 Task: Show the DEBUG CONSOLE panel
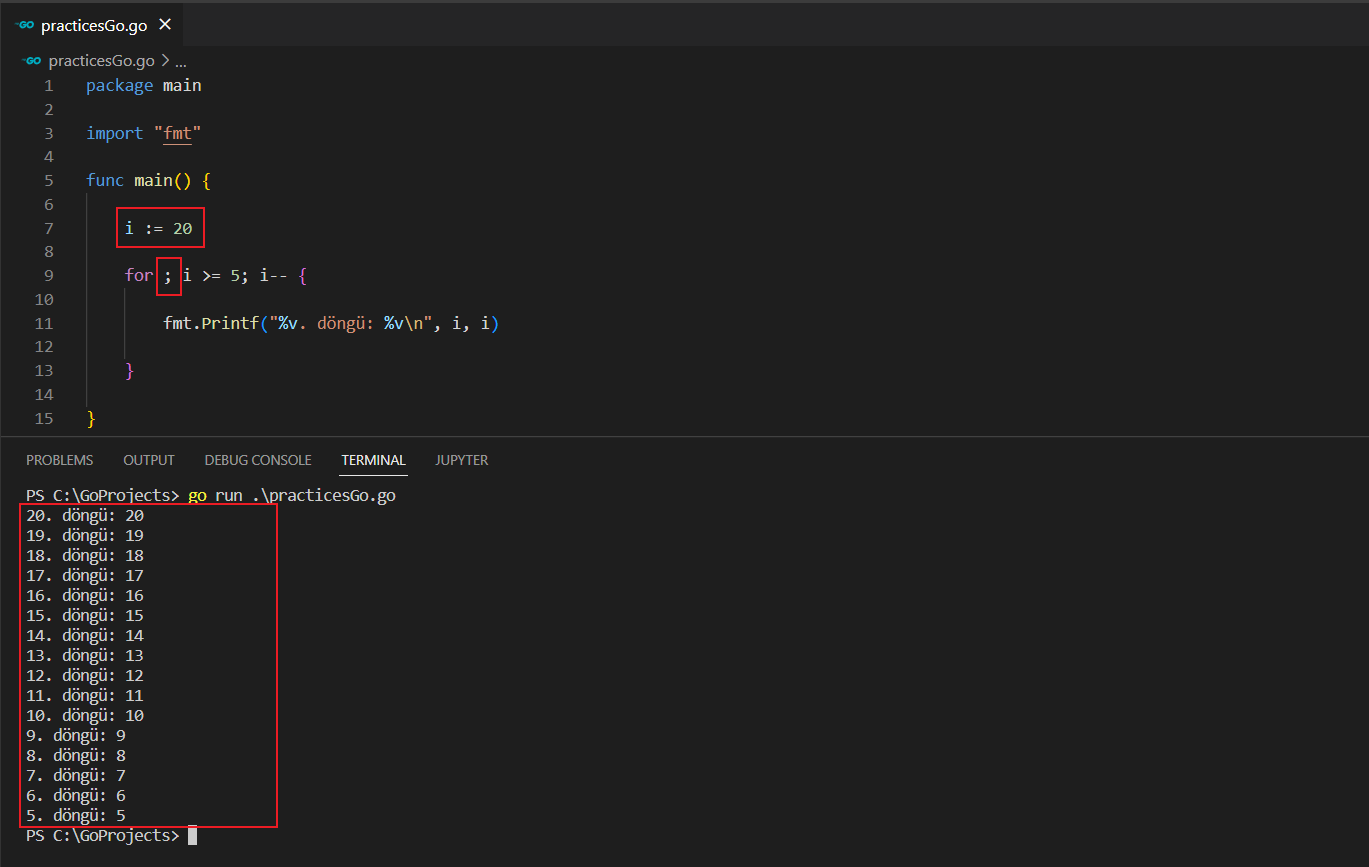point(258,460)
